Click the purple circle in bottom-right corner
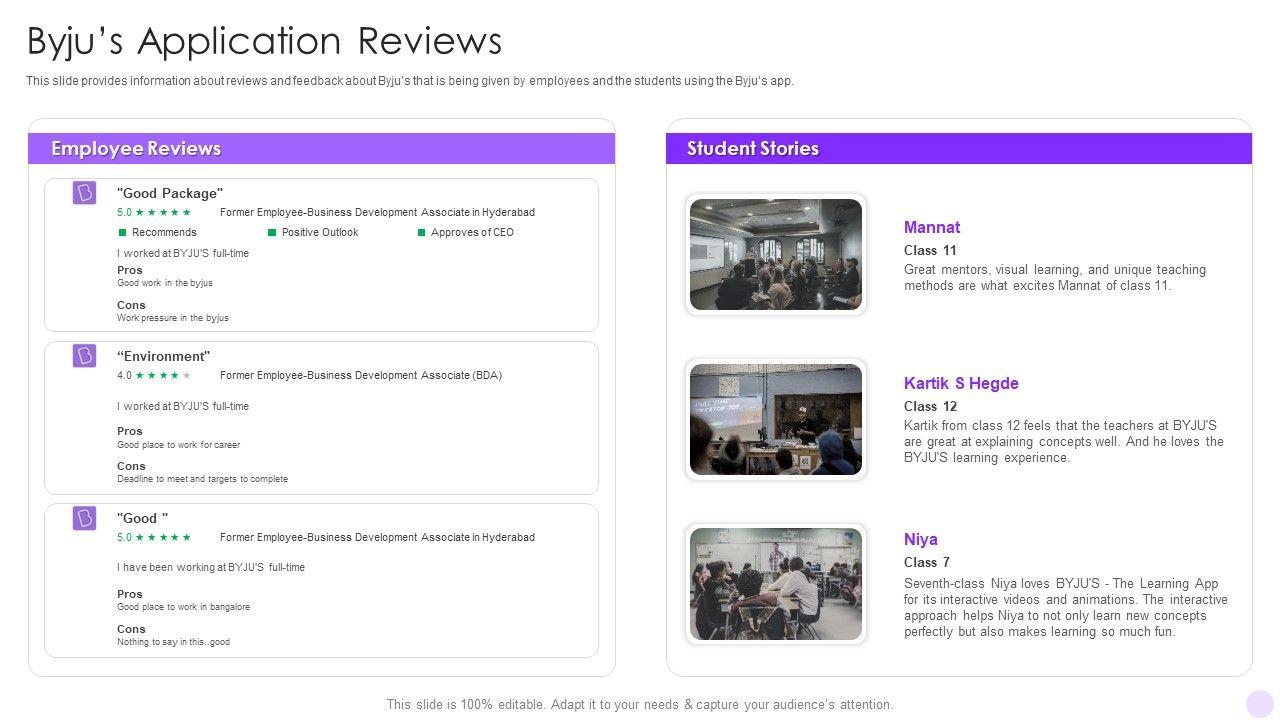 pyautogui.click(x=1260, y=703)
